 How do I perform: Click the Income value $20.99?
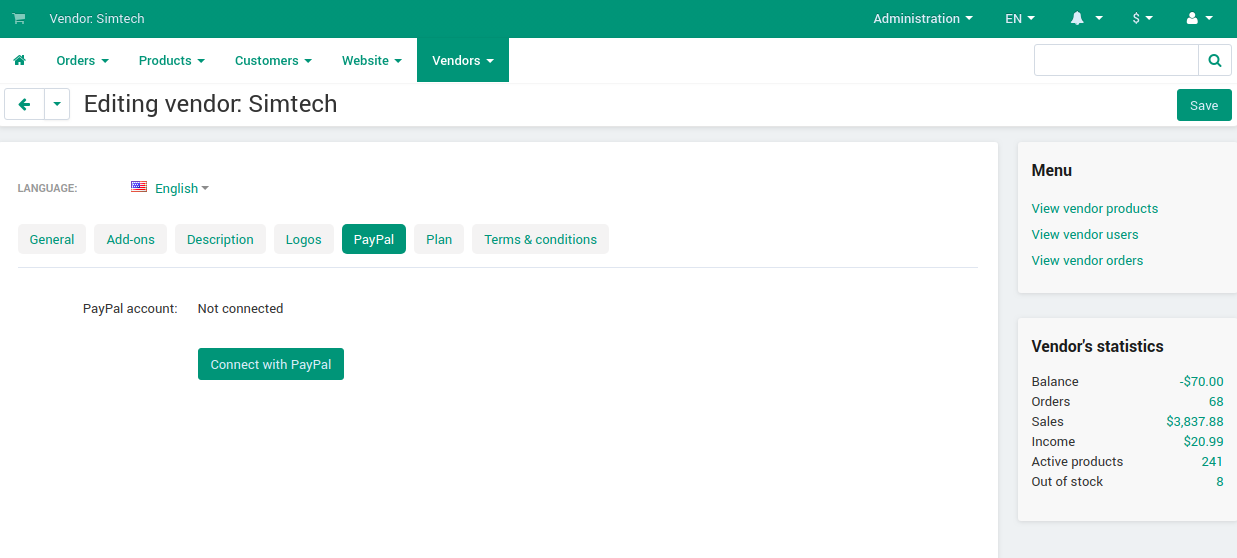coord(1204,441)
